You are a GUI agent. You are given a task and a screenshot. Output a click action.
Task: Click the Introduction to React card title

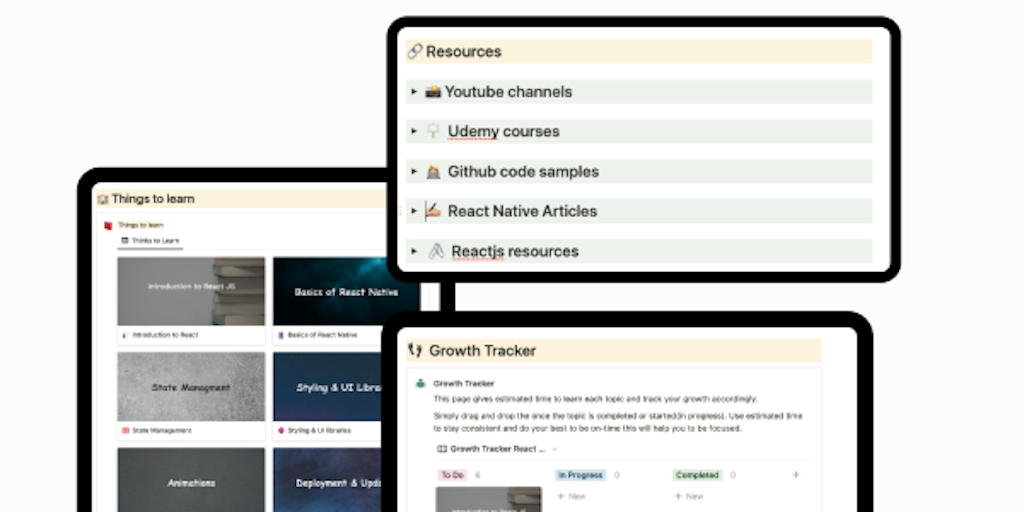point(165,335)
